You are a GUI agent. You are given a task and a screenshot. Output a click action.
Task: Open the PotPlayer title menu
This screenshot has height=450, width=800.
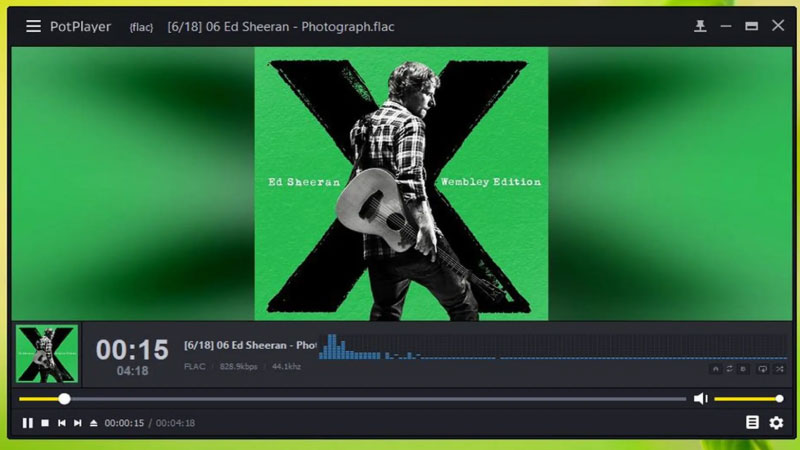(x=81, y=26)
